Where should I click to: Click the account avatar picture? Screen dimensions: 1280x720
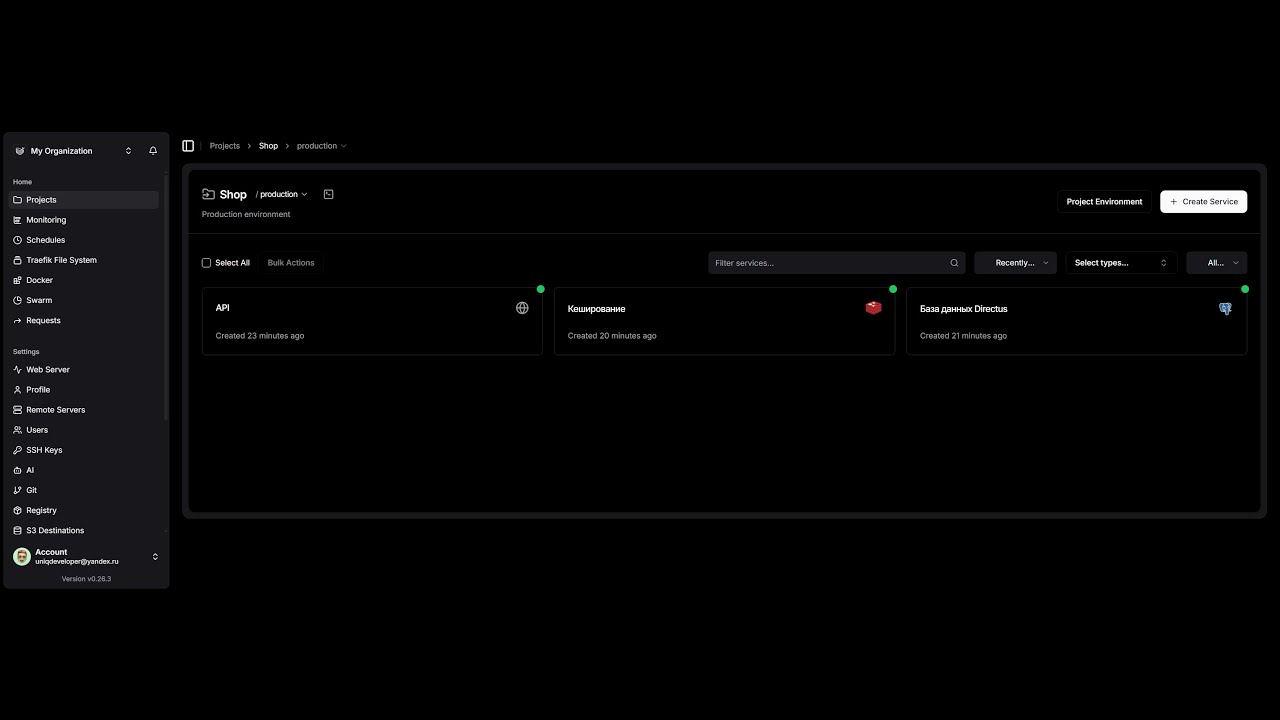(x=22, y=557)
